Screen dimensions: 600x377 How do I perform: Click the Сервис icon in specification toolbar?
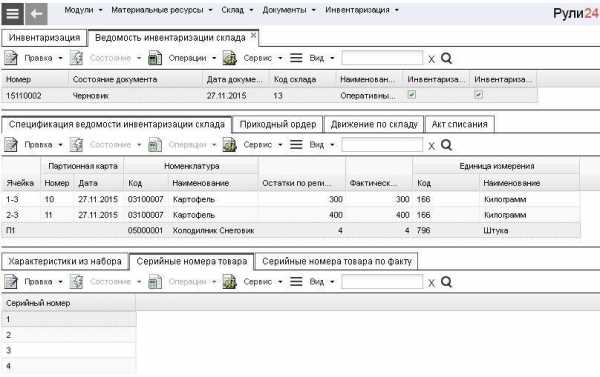pyautogui.click(x=230, y=145)
